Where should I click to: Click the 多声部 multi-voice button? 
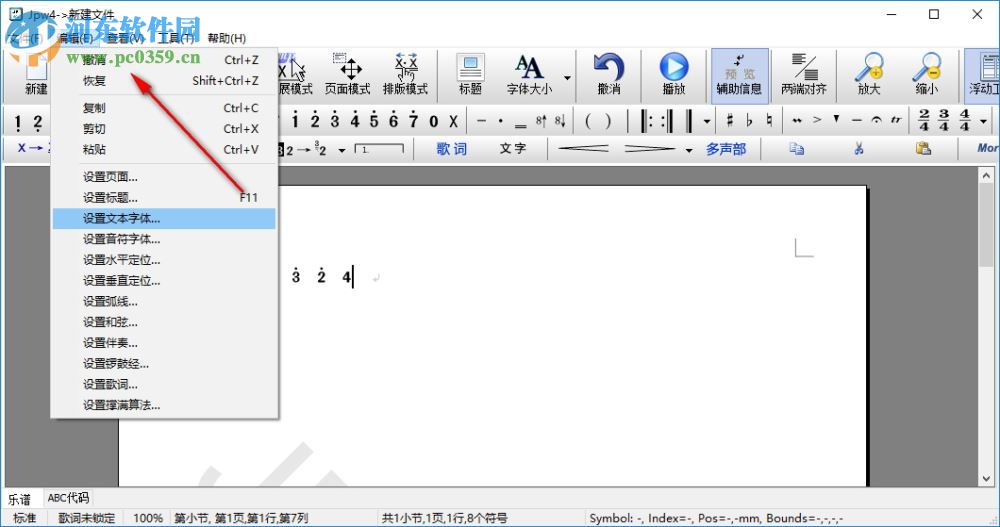[726, 149]
